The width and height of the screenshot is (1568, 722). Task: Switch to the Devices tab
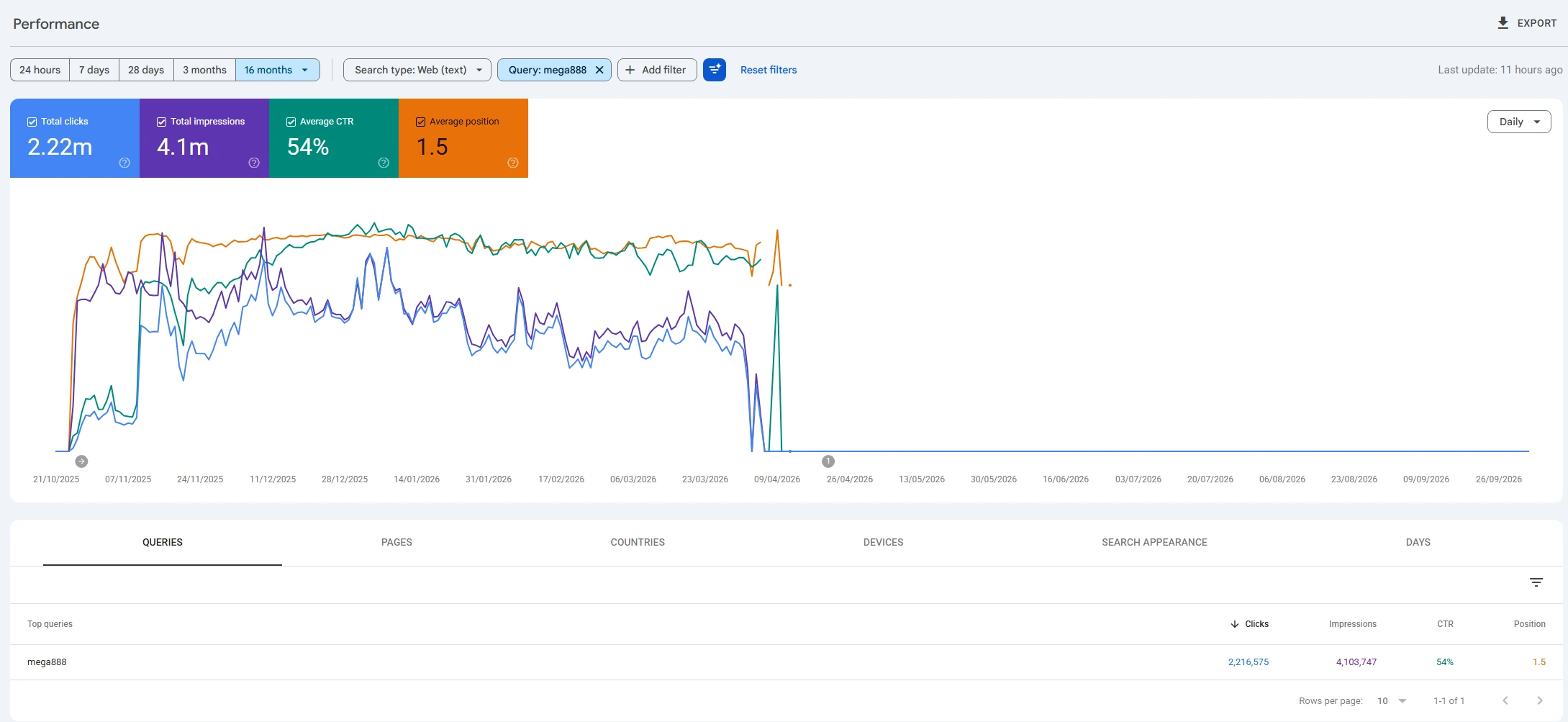[883, 542]
